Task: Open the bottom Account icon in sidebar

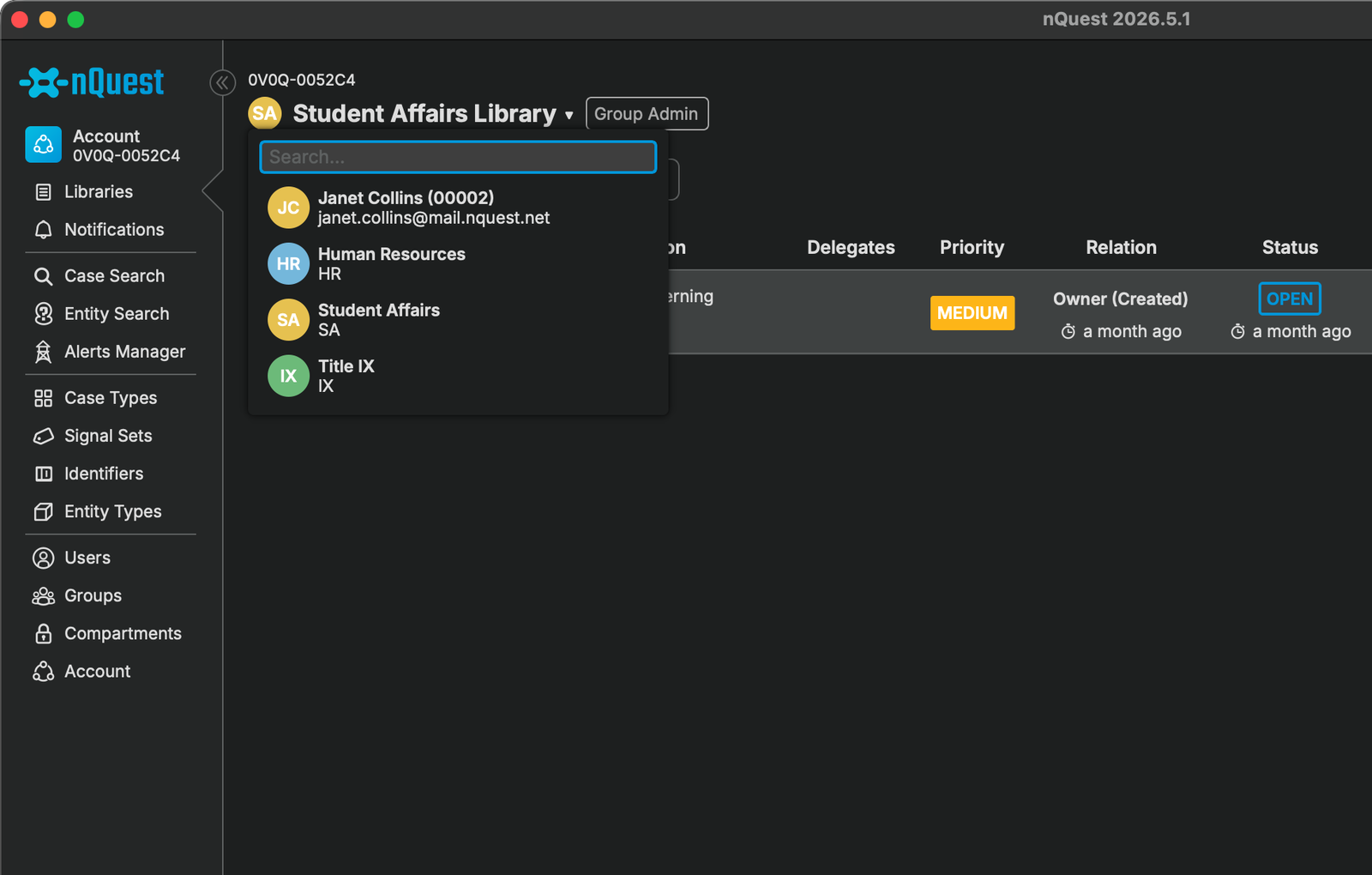Action: 43,672
